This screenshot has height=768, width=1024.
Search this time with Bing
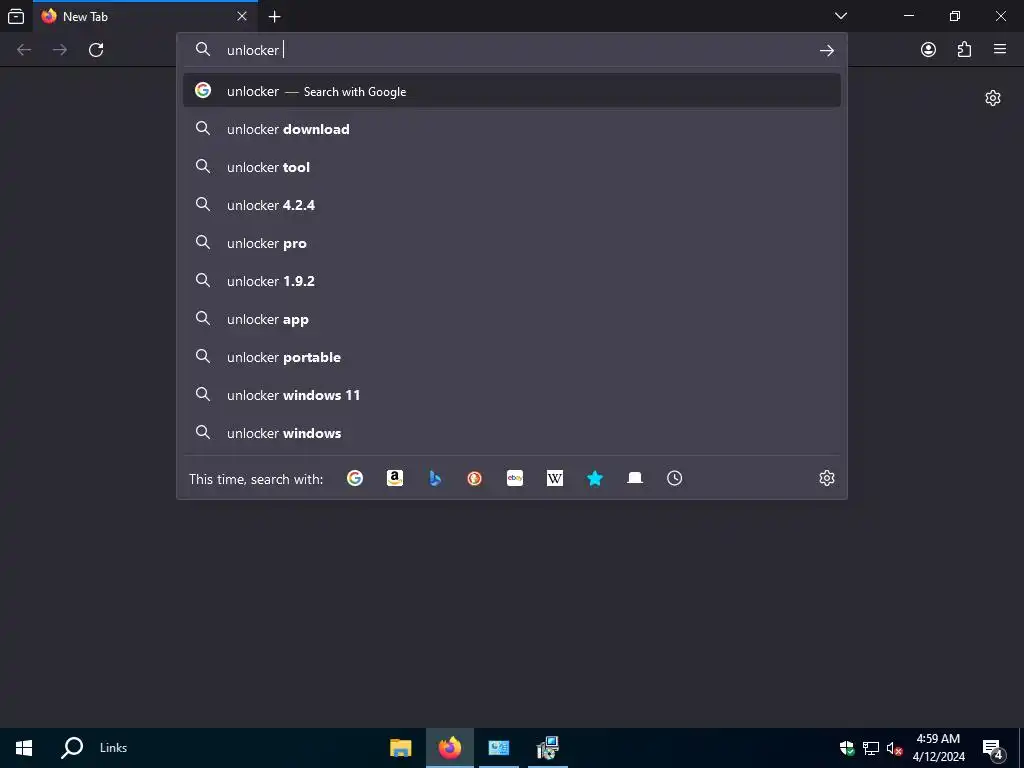[x=435, y=478]
